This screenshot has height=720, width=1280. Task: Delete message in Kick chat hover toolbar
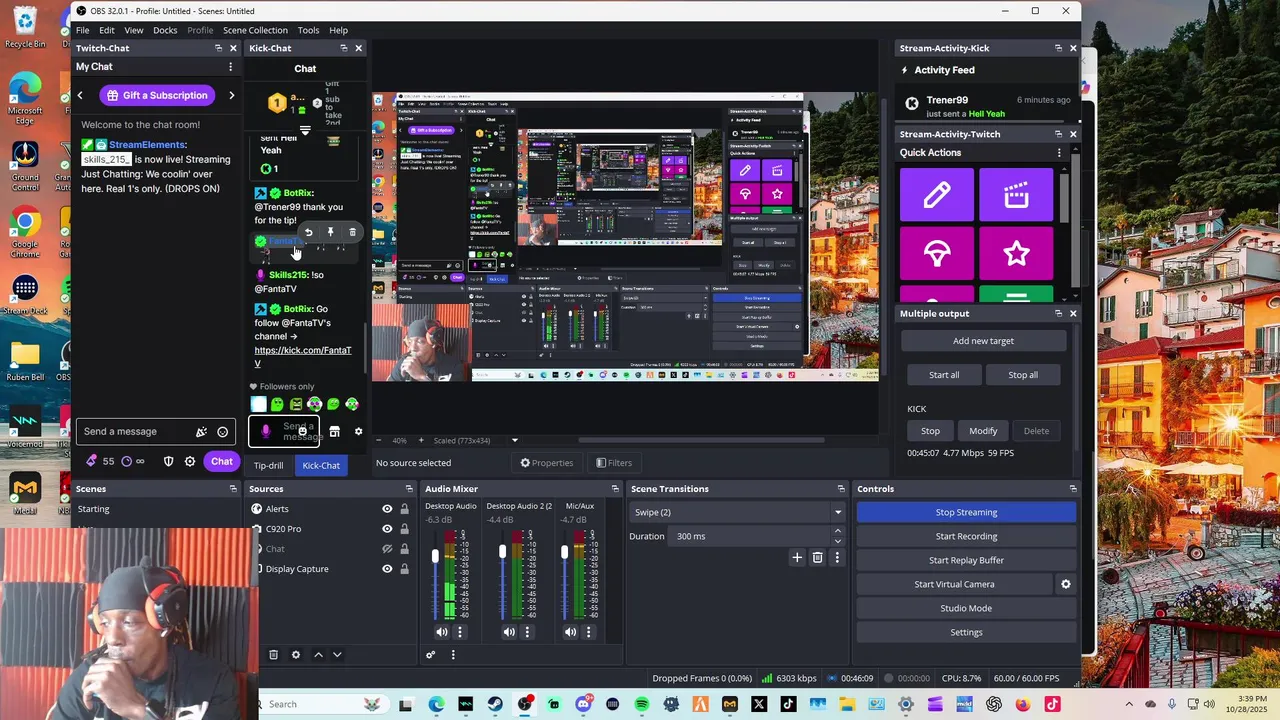click(x=352, y=232)
